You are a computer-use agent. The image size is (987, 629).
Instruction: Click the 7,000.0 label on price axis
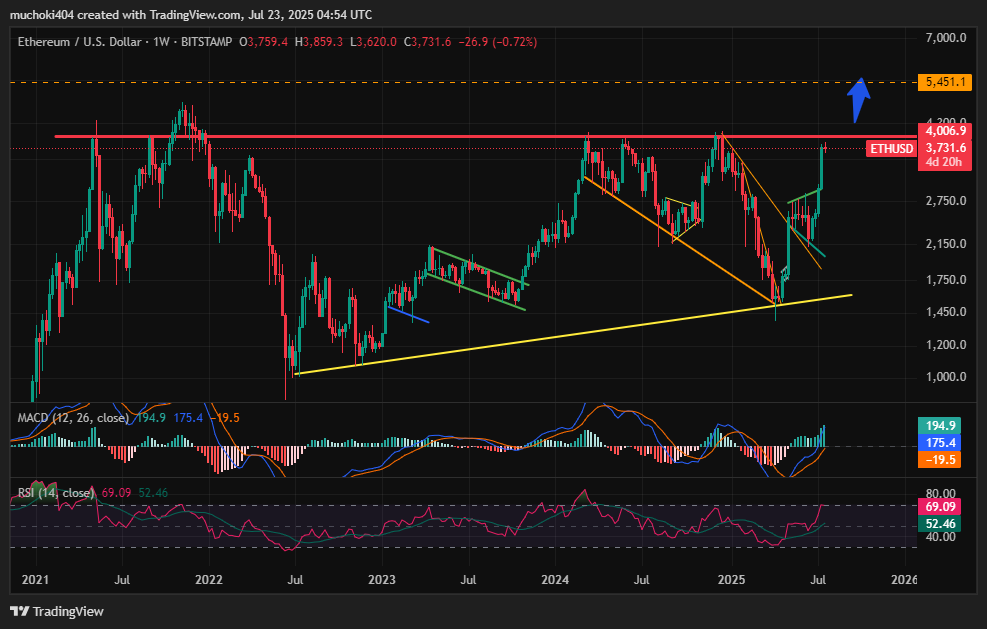click(x=945, y=38)
